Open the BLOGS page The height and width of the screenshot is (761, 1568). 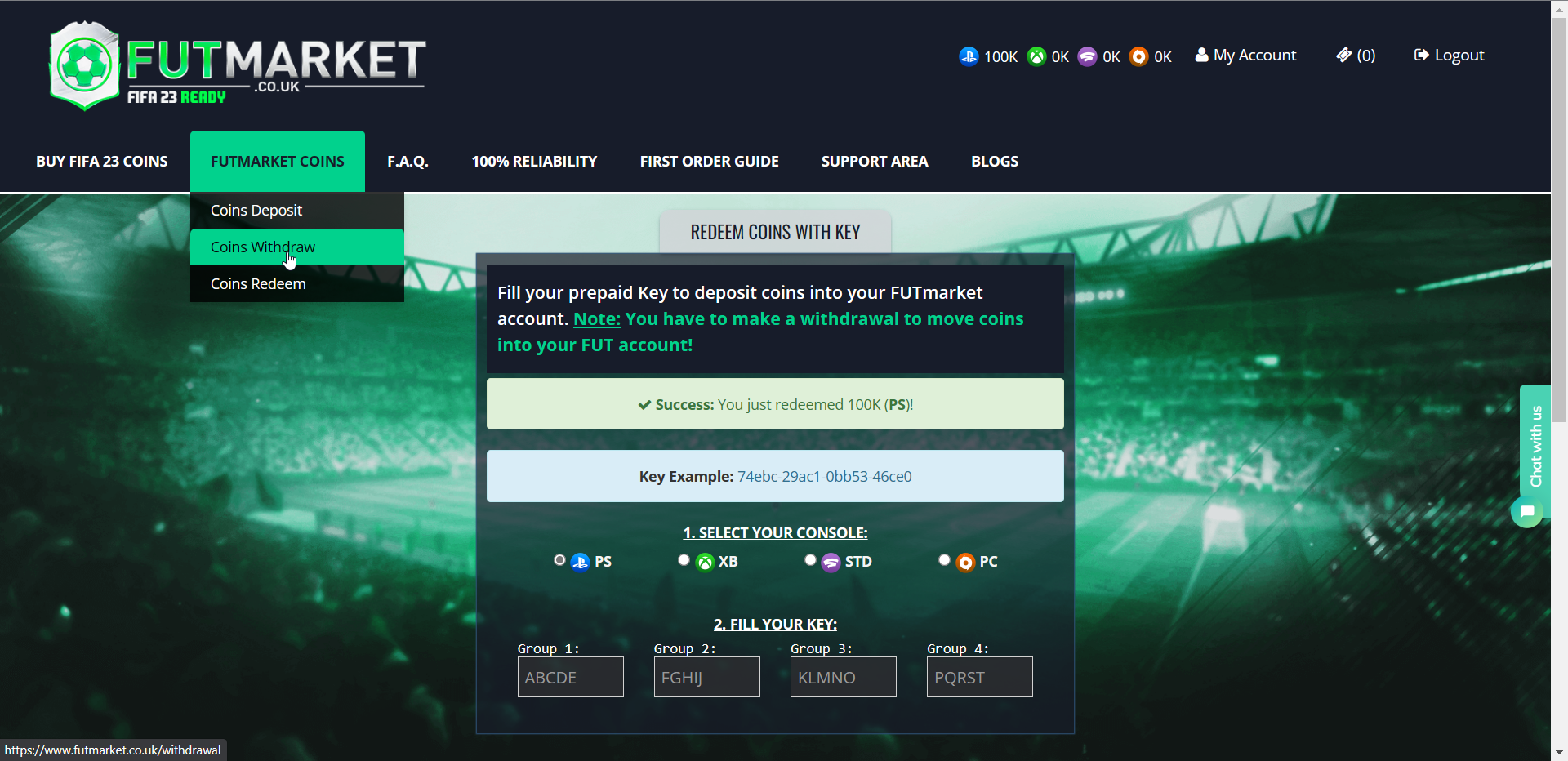[995, 162]
